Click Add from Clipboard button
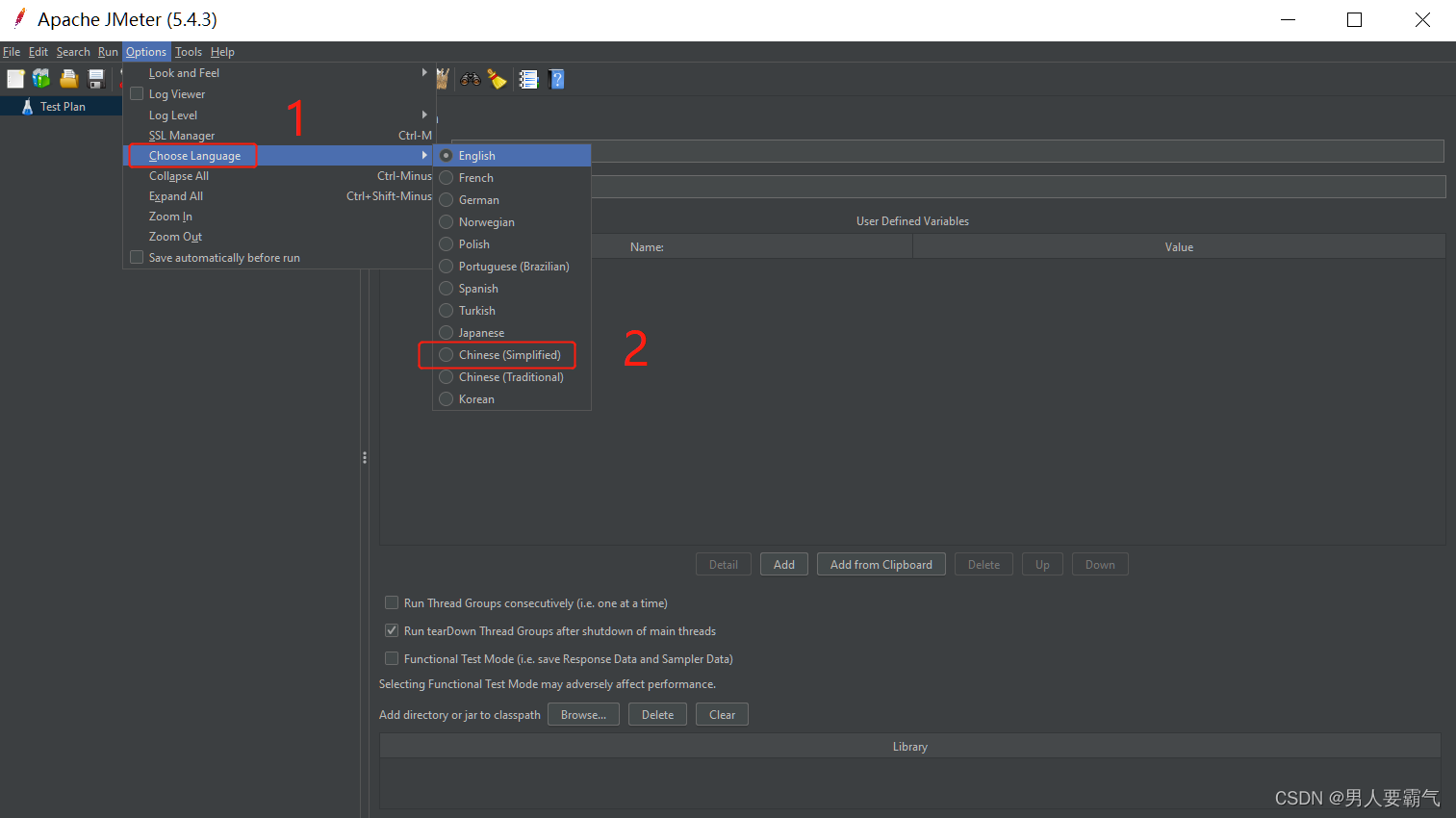1456x818 pixels. point(881,564)
